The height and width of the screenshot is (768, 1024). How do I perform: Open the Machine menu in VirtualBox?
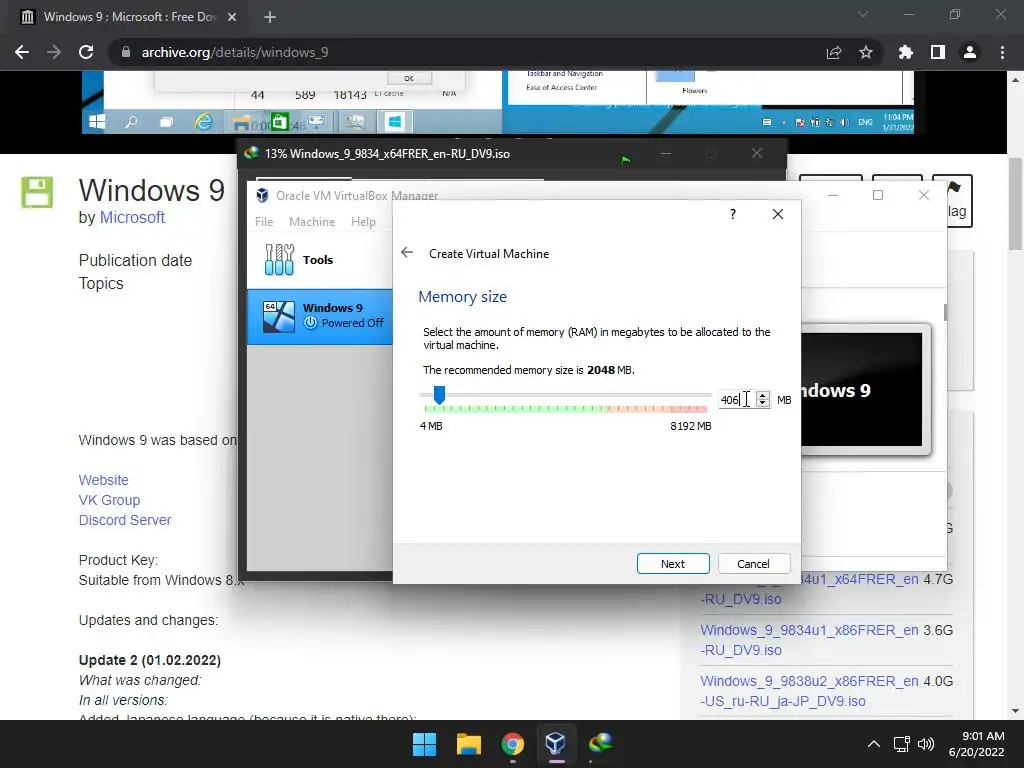pos(312,221)
